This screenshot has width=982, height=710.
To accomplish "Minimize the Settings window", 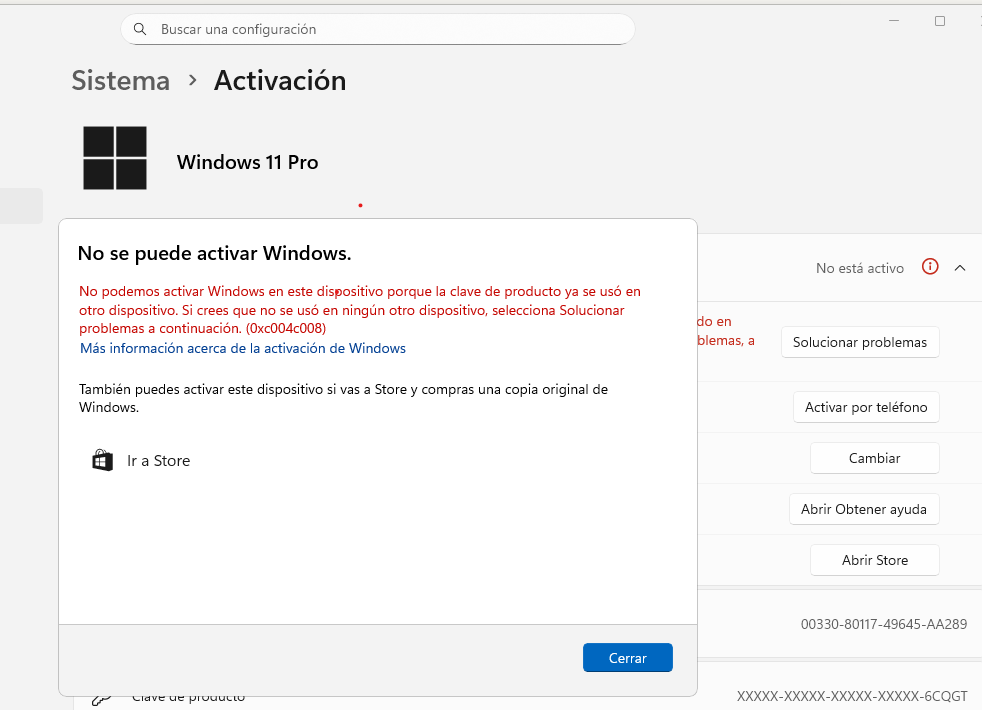I will coord(894,21).
